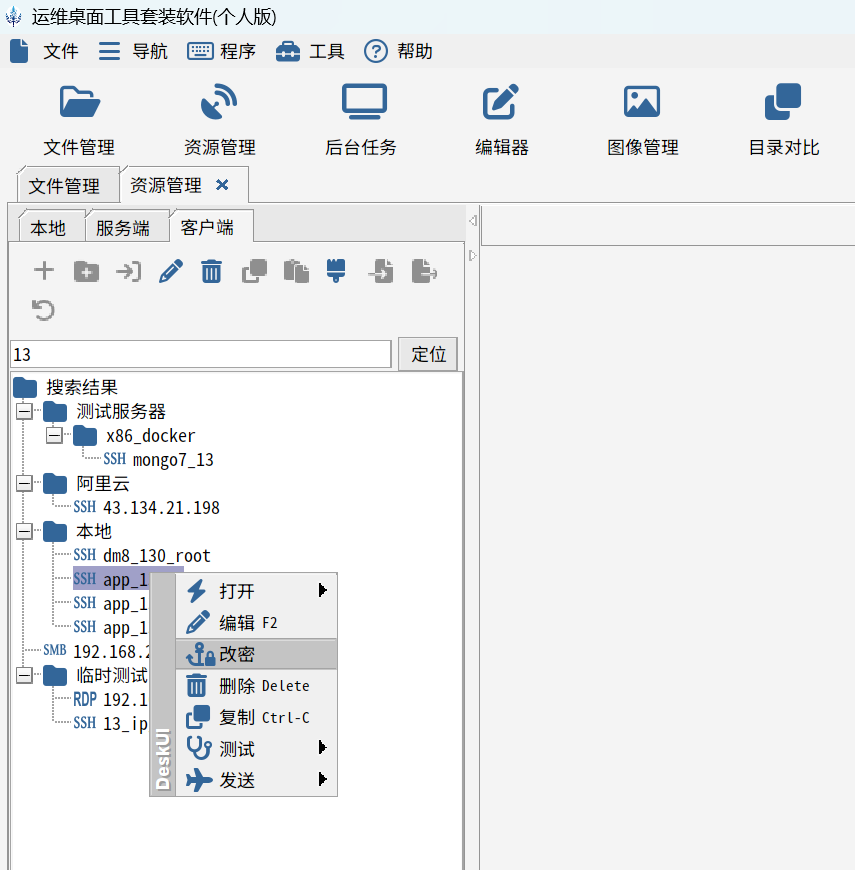This screenshot has height=870, width=855.
Task: Click the right-pointing expand panel arrow
Action: click(x=473, y=255)
